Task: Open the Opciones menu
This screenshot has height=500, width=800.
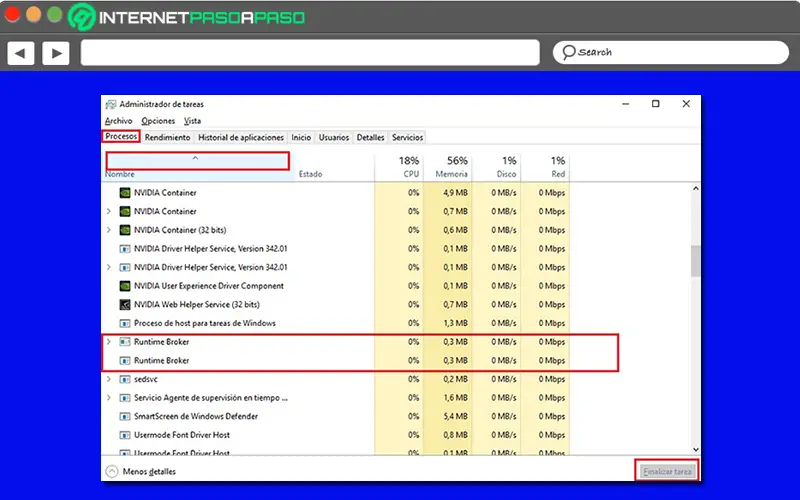Action: [x=158, y=121]
